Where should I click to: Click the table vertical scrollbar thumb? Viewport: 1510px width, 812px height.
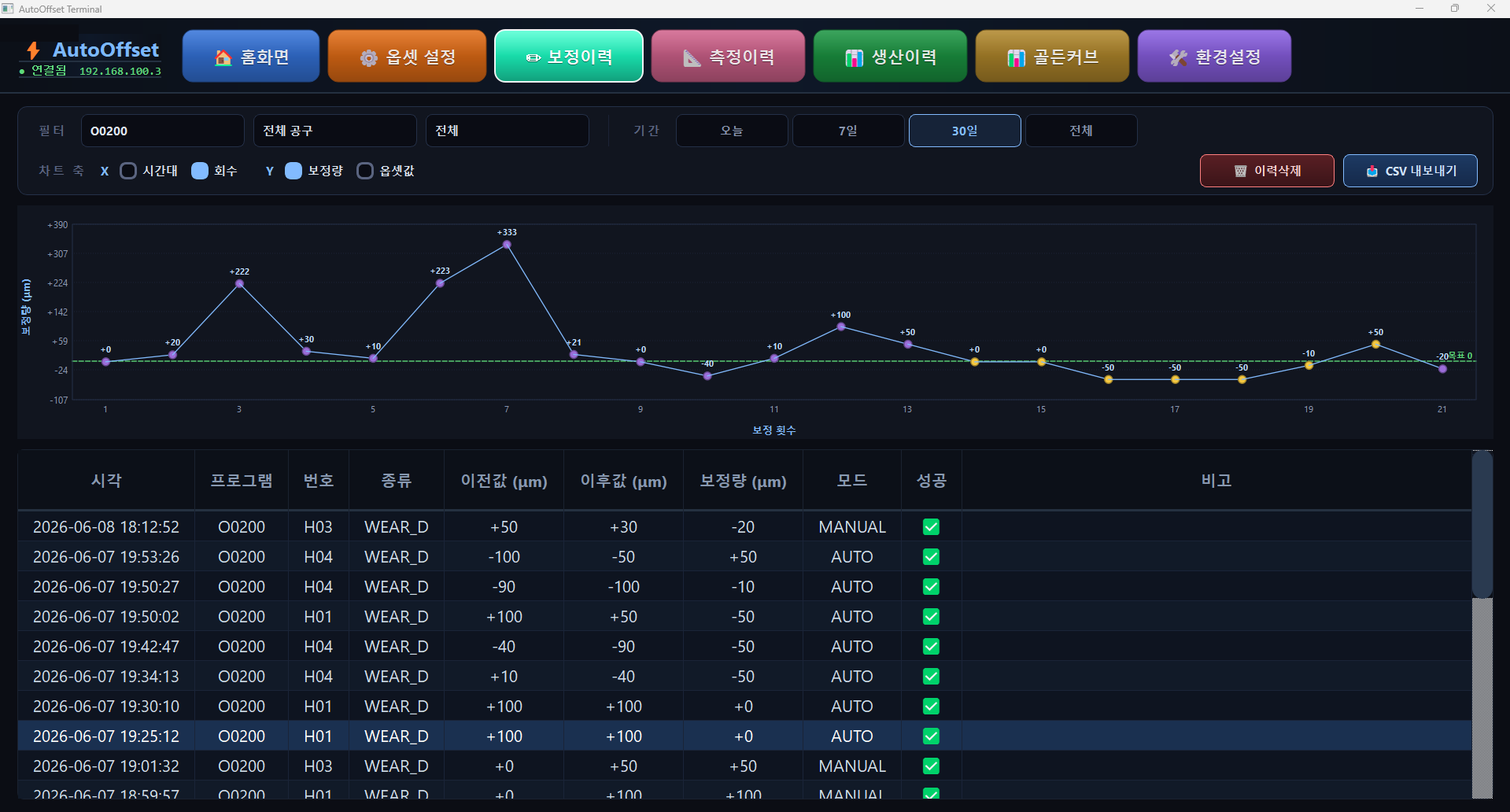click(x=1482, y=523)
